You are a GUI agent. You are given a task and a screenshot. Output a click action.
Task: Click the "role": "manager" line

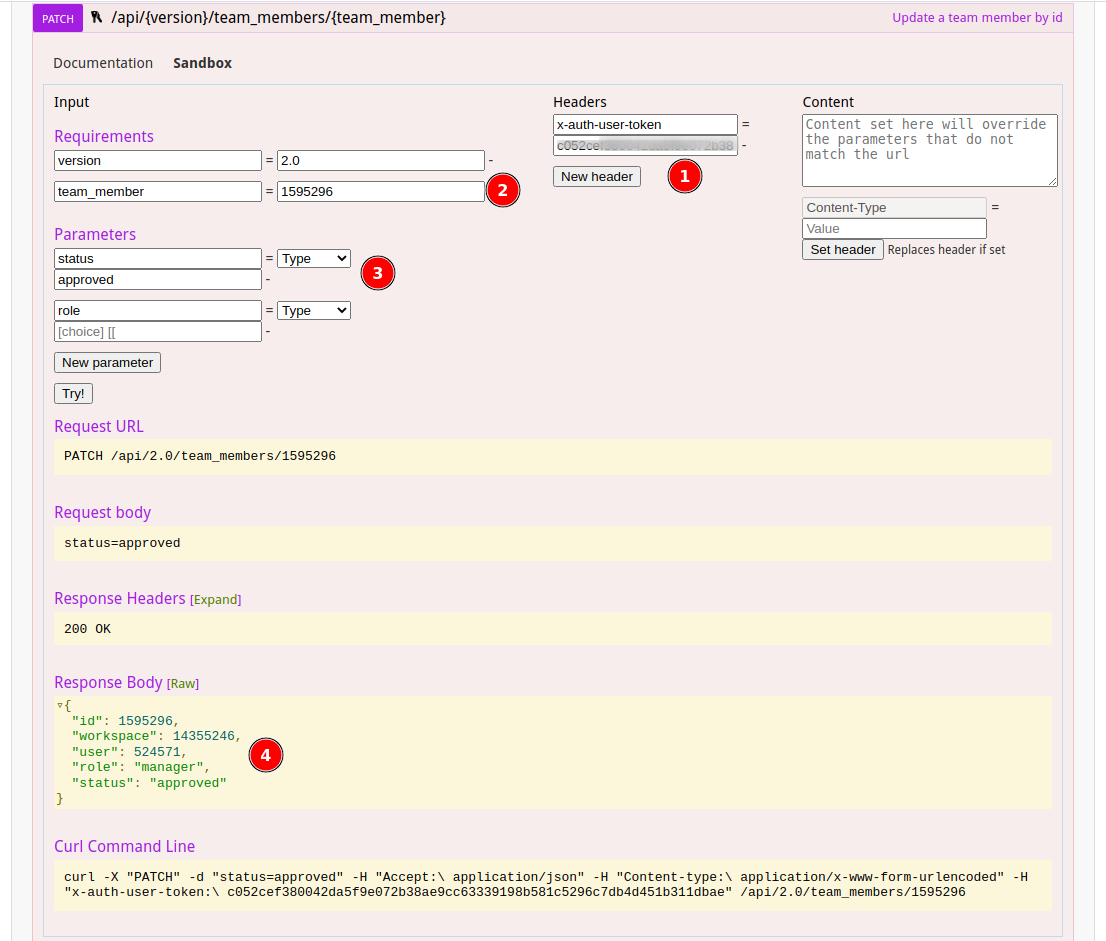point(140,767)
